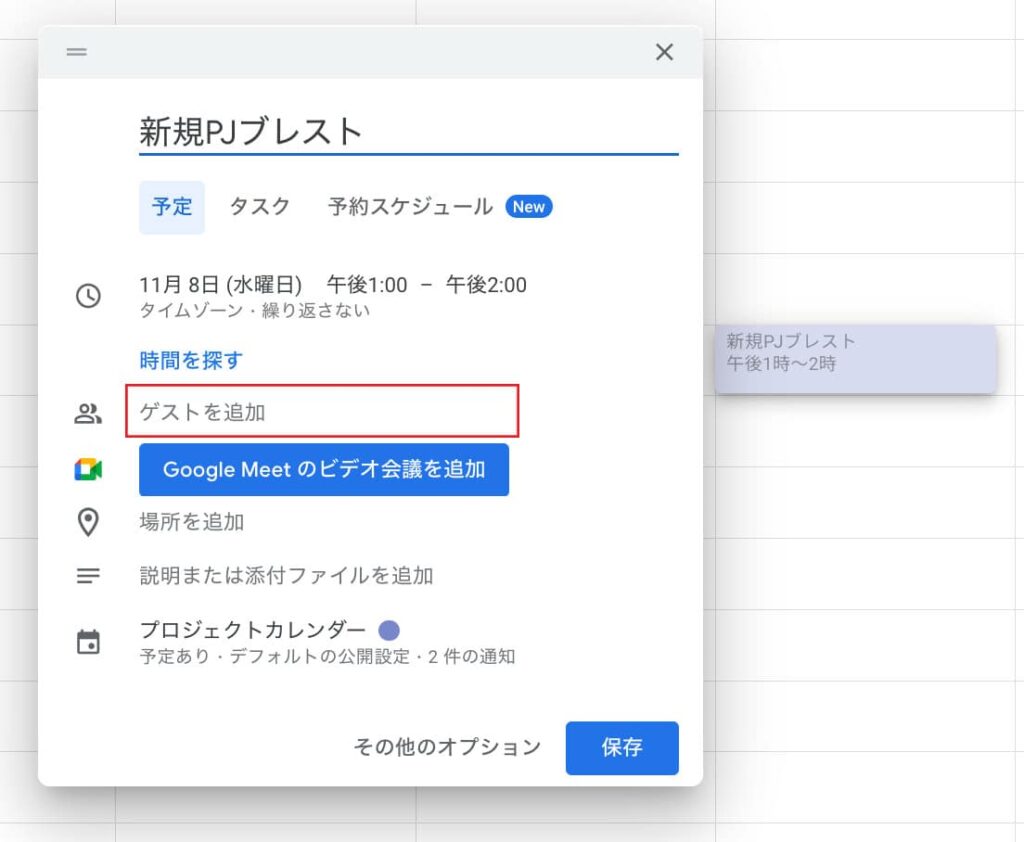
Task: Click the calendar icon beside プロジェクトカレンダー
Action: coord(89,642)
